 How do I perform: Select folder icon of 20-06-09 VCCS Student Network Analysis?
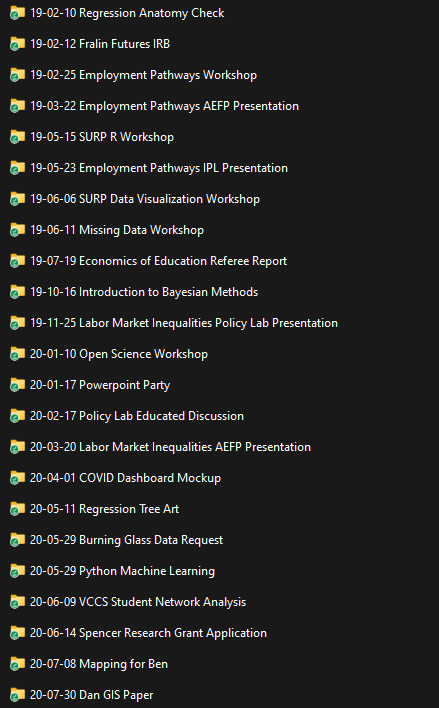pyautogui.click(x=17, y=602)
